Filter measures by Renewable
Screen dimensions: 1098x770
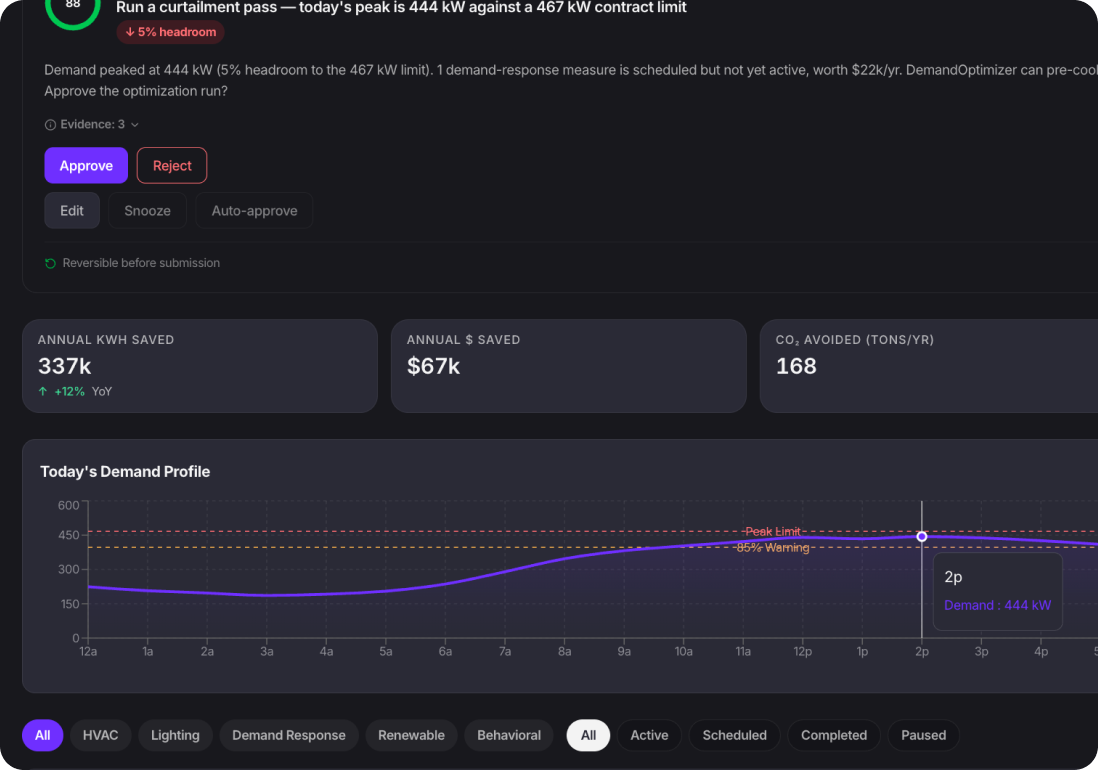click(411, 735)
